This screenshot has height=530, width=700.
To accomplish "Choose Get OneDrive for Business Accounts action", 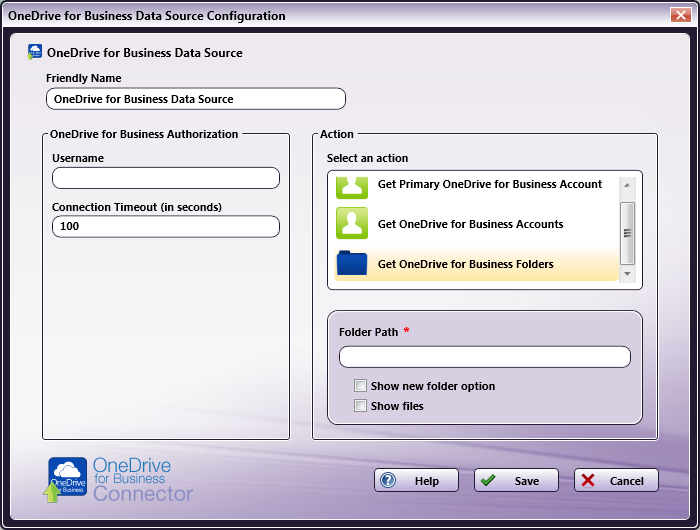I will 476,224.
